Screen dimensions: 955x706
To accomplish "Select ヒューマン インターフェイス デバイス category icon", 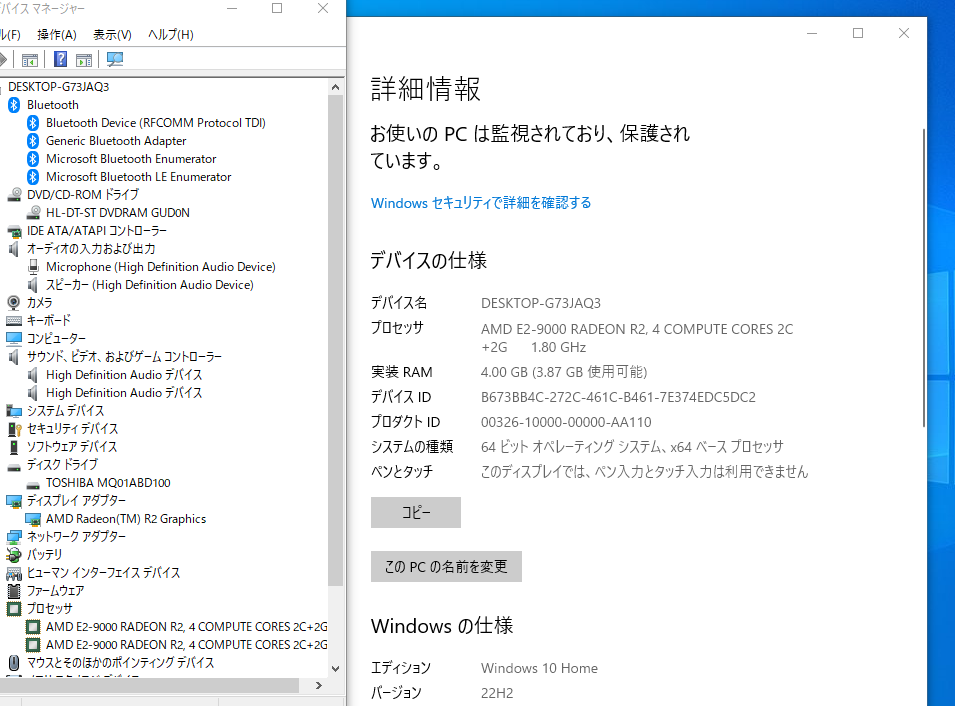I will [14, 573].
